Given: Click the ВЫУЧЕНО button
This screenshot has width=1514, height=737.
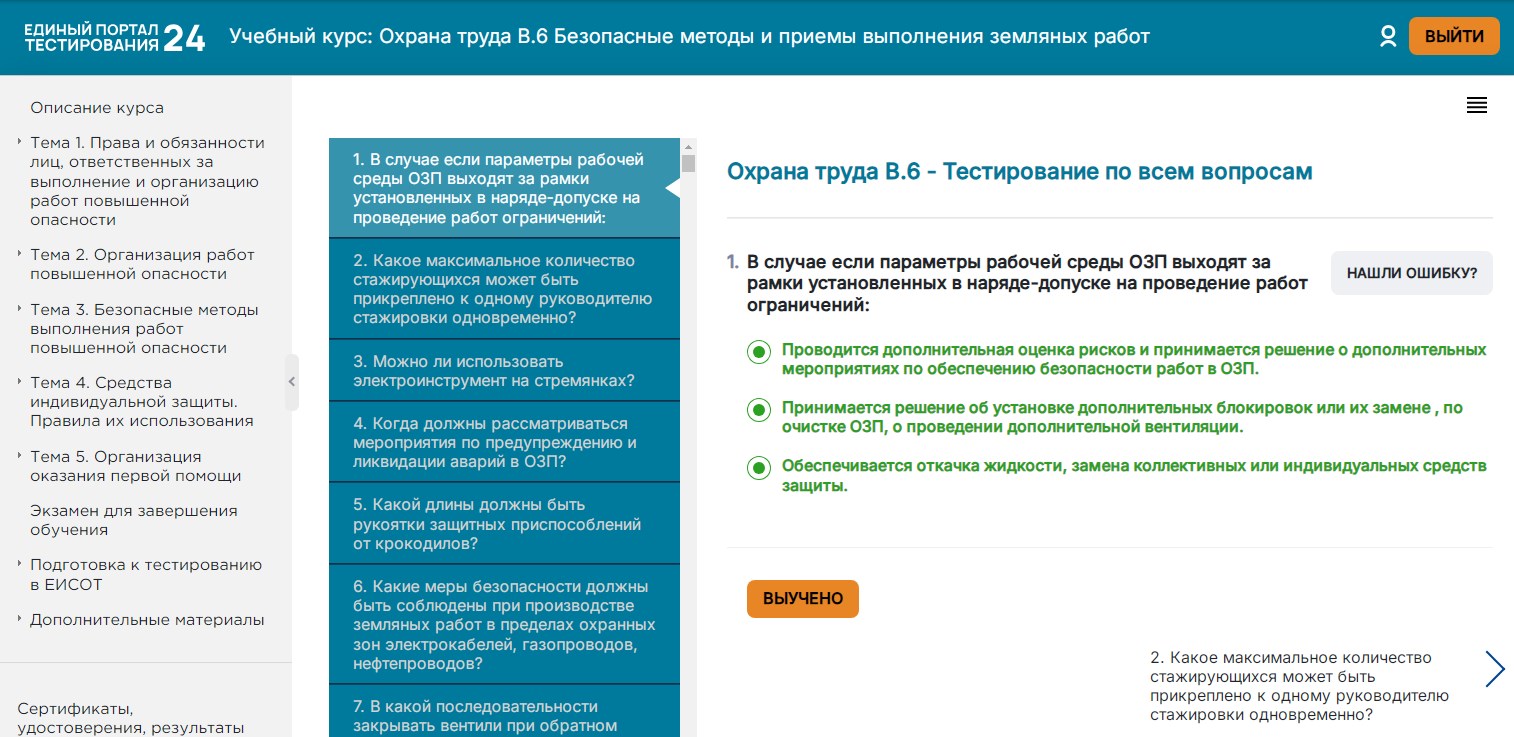Looking at the screenshot, I should pyautogui.click(x=802, y=599).
